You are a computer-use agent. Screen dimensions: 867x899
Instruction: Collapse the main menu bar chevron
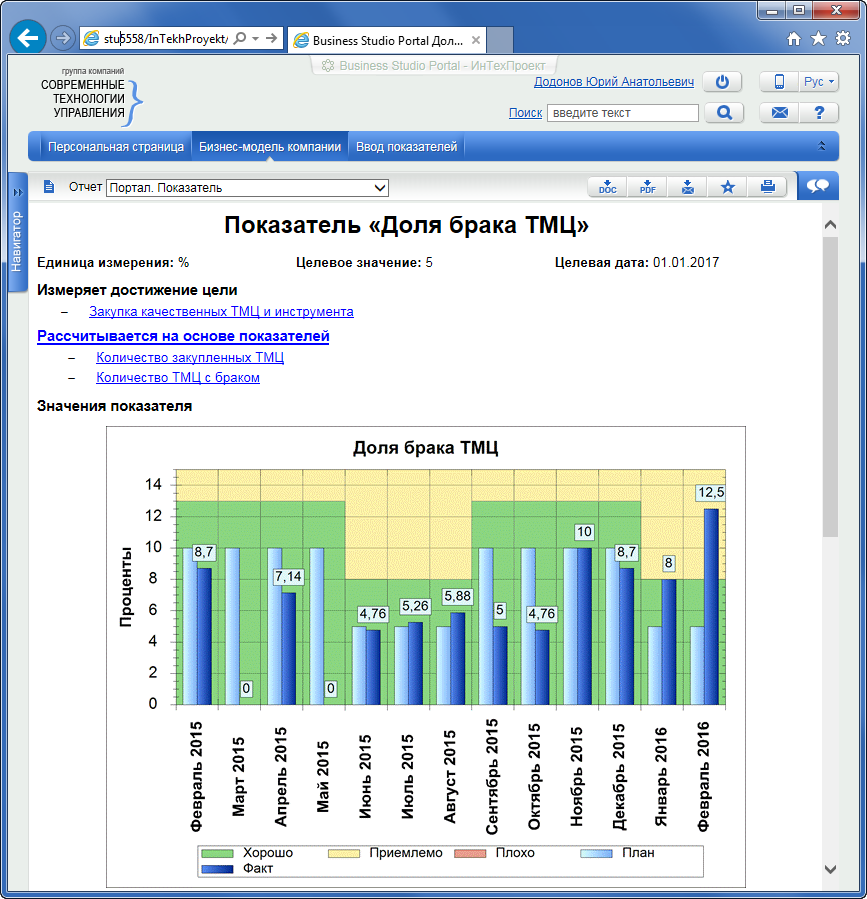pyautogui.click(x=822, y=146)
